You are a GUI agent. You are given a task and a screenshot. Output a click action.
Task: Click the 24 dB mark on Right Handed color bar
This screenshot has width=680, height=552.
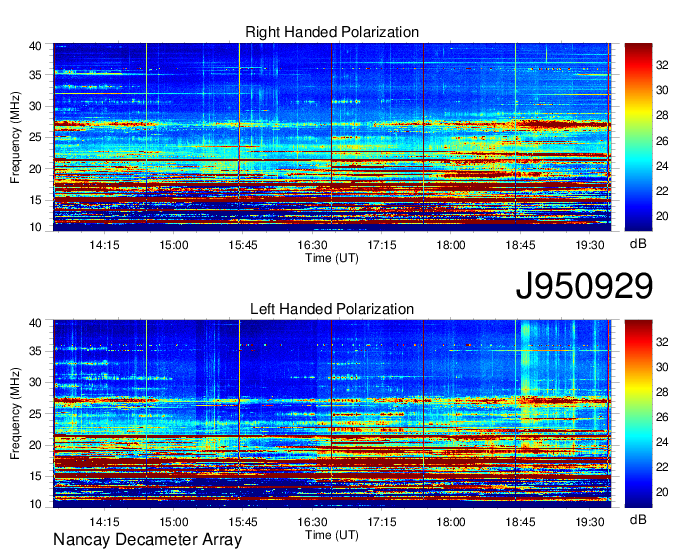point(662,166)
